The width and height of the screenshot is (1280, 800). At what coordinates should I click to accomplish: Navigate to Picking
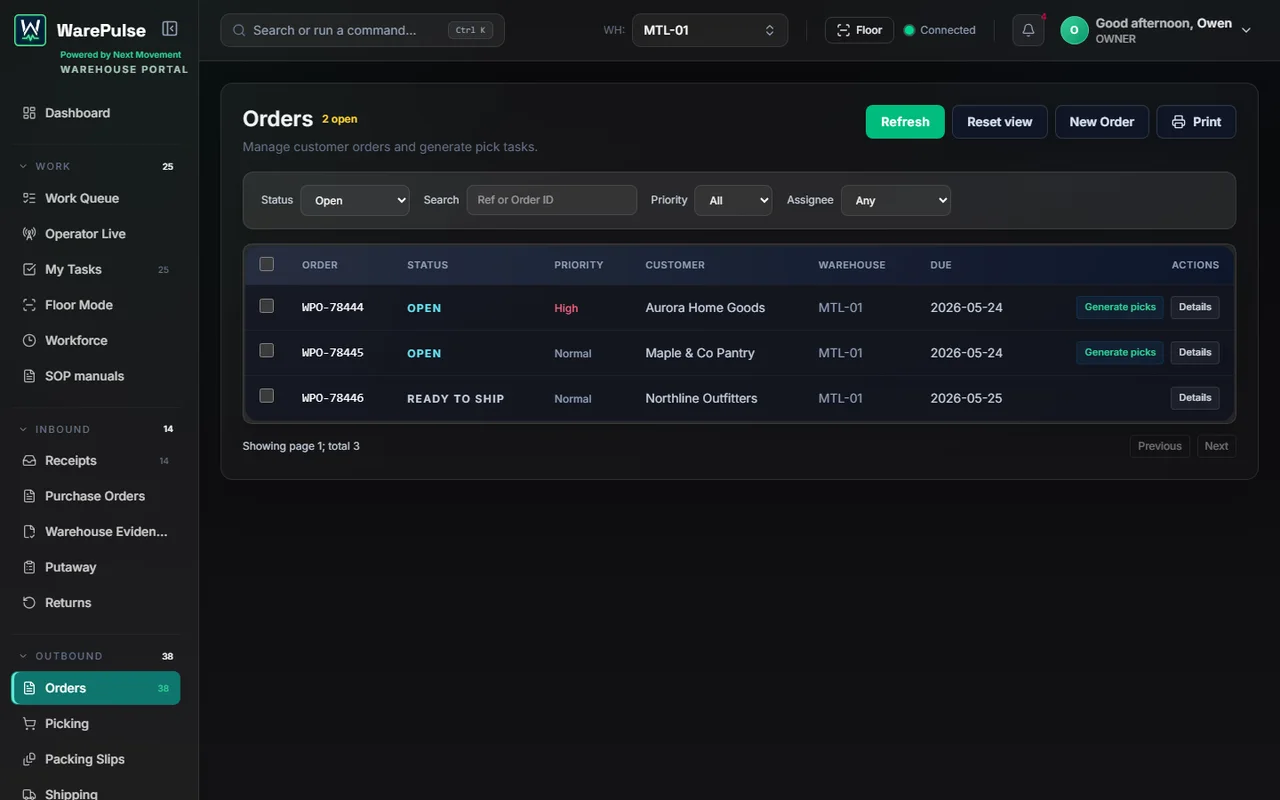[x=96, y=724]
